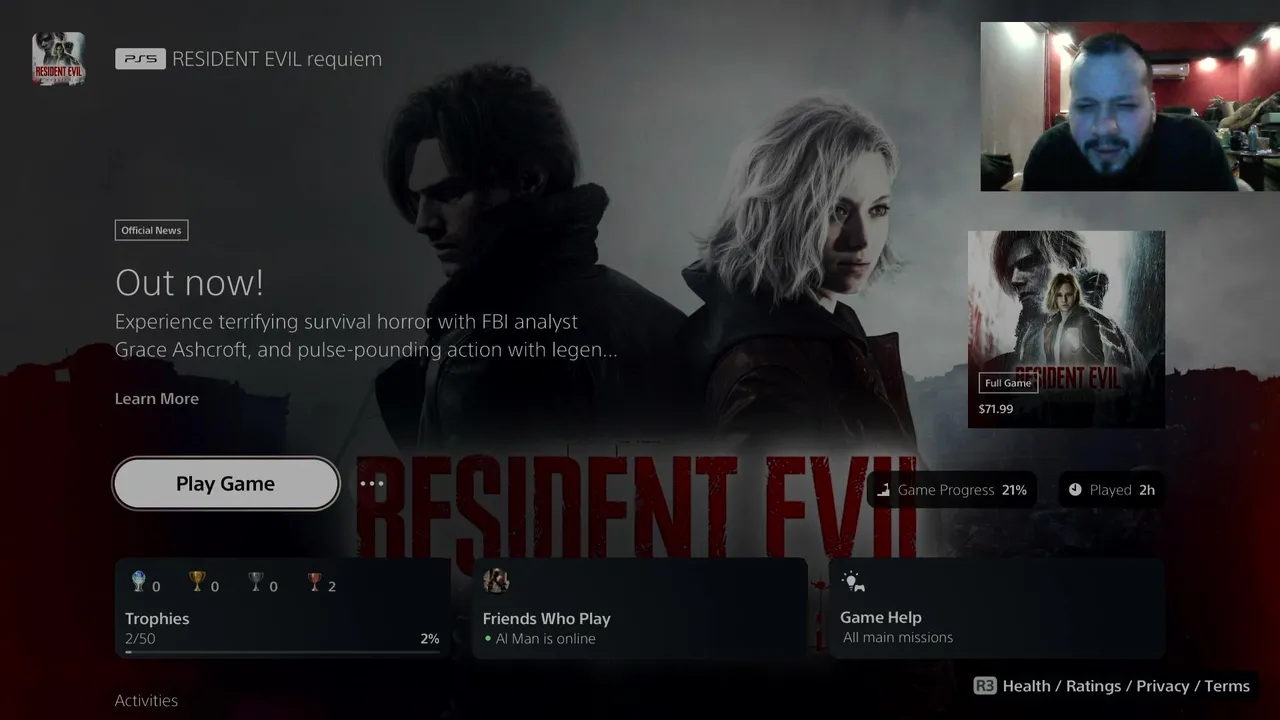Viewport: 1280px width, 720px height.
Task: Click 'All main missions' text
Action: [898, 637]
